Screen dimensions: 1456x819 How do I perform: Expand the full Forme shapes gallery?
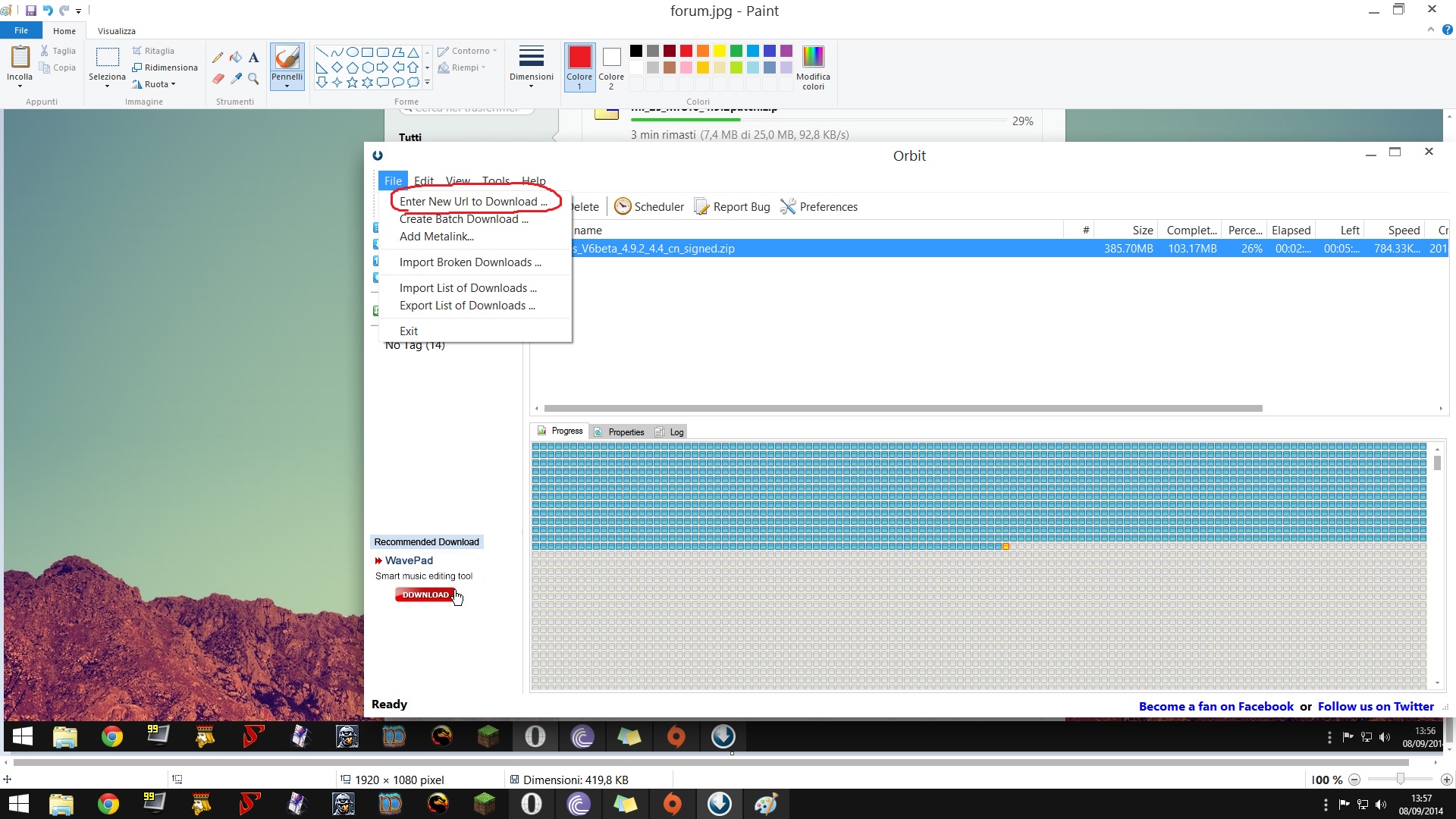pos(427,83)
